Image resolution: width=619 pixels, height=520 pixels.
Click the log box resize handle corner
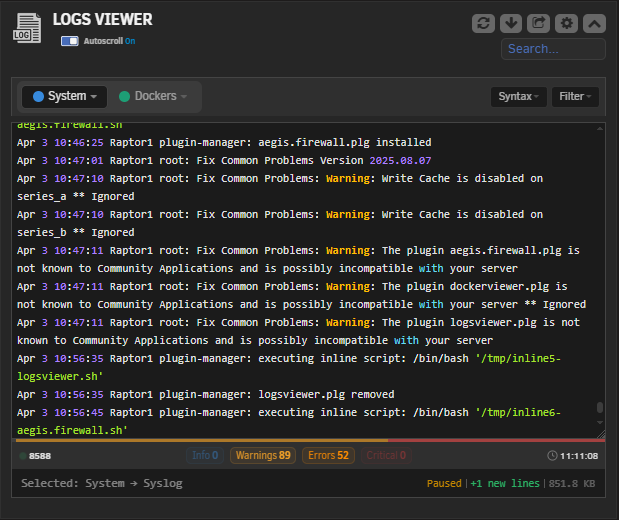click(x=601, y=434)
